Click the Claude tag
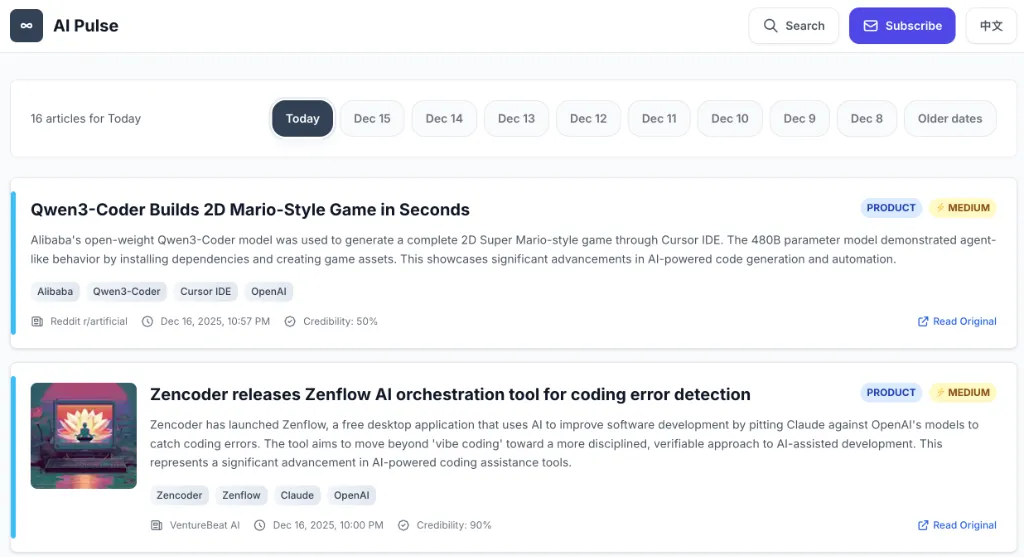The width and height of the screenshot is (1024, 557). tap(297, 495)
